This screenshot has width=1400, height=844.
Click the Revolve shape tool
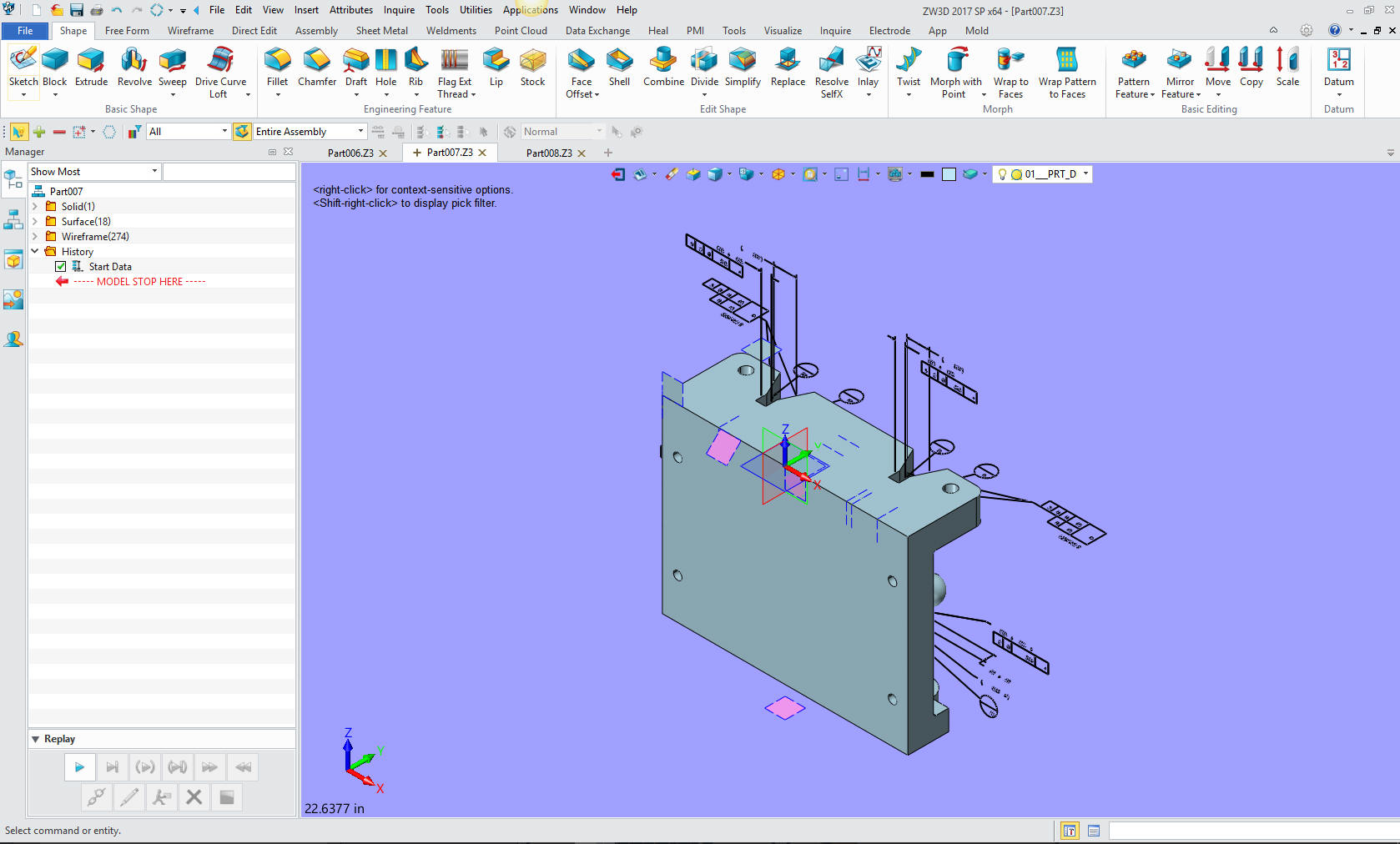click(x=134, y=67)
